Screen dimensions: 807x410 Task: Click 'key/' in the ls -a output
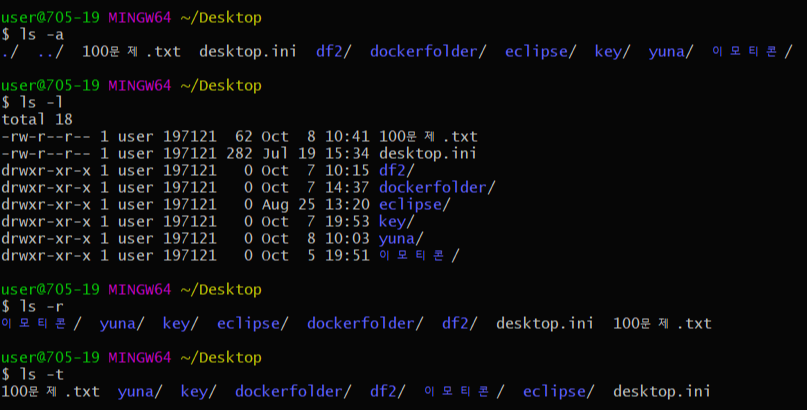[x=612, y=51]
